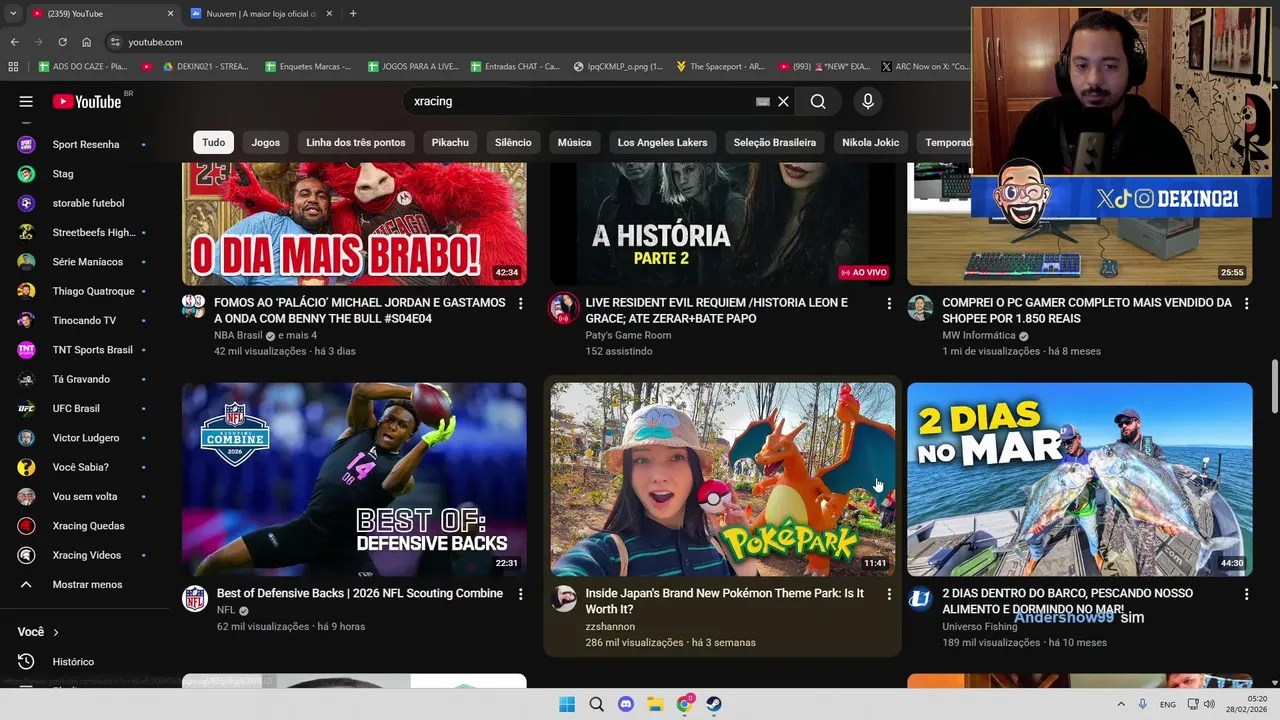This screenshot has width=1280, height=720.
Task: Open the Windows Start button
Action: pos(567,704)
